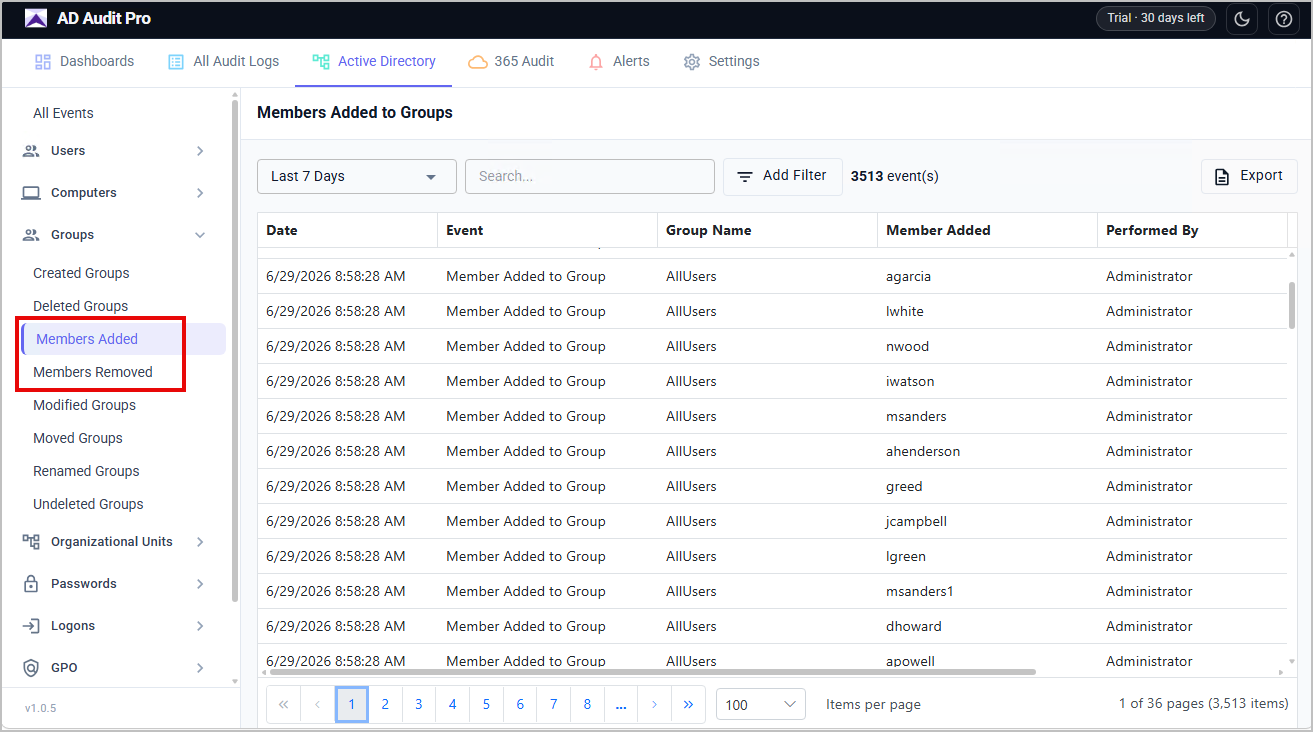
Task: Click the table horizontal scrollbar
Action: click(652, 672)
